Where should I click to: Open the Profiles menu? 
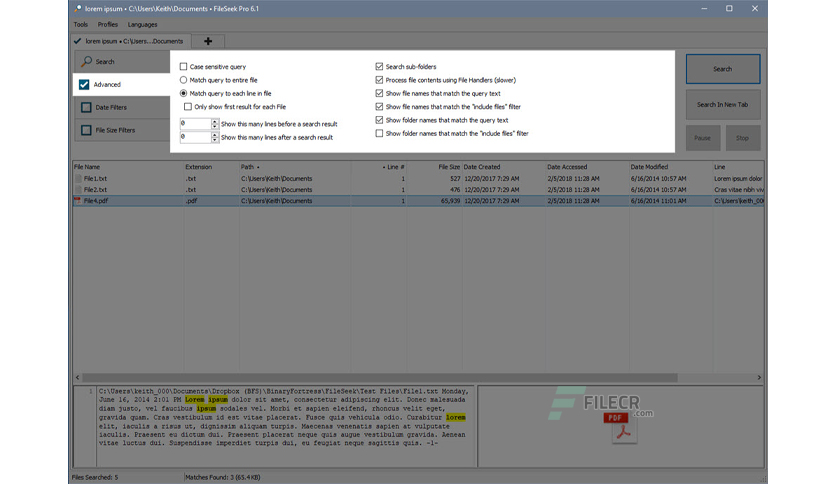tap(108, 25)
